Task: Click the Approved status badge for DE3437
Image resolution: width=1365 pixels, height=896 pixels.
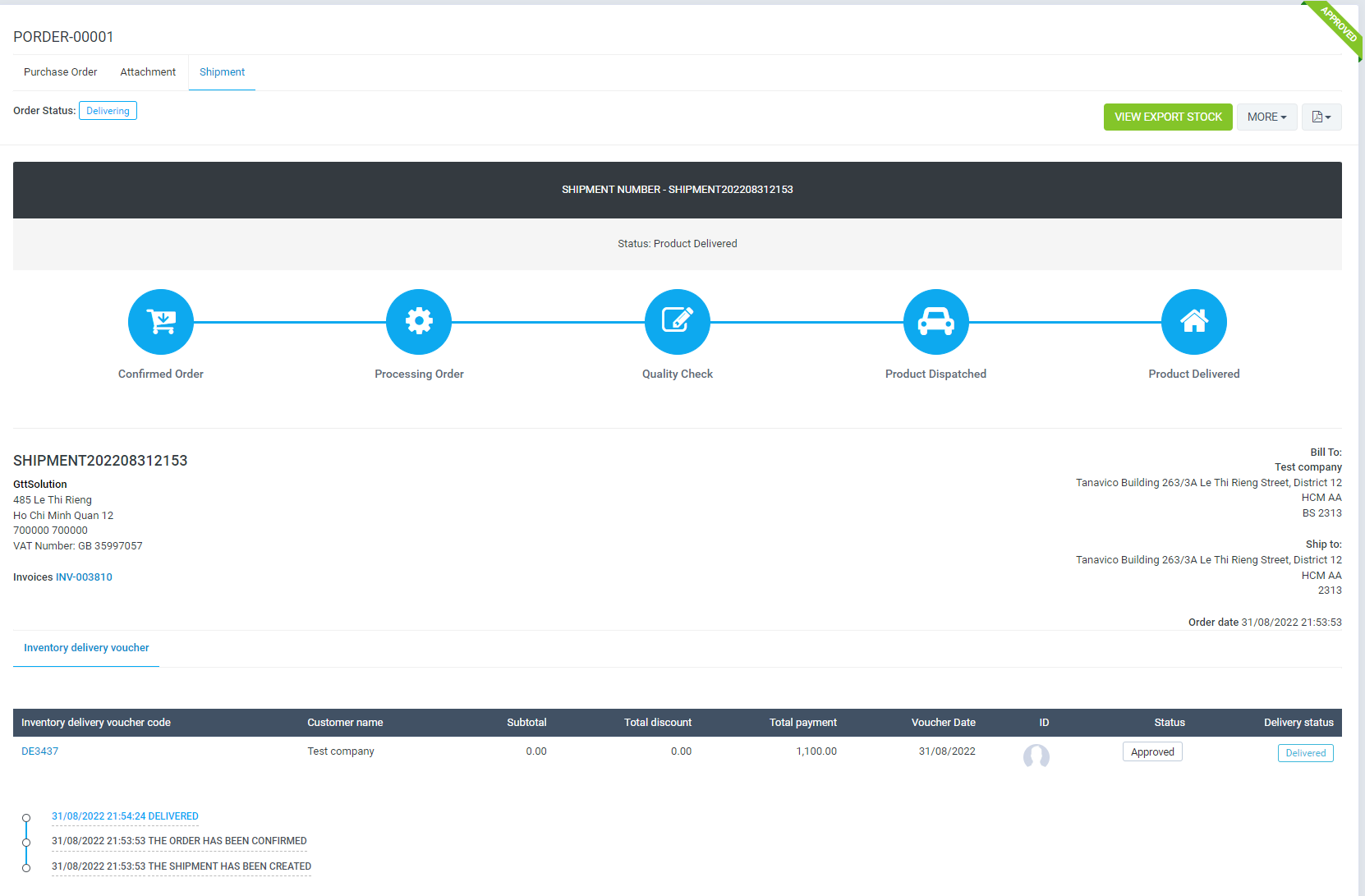Action: pos(1152,751)
